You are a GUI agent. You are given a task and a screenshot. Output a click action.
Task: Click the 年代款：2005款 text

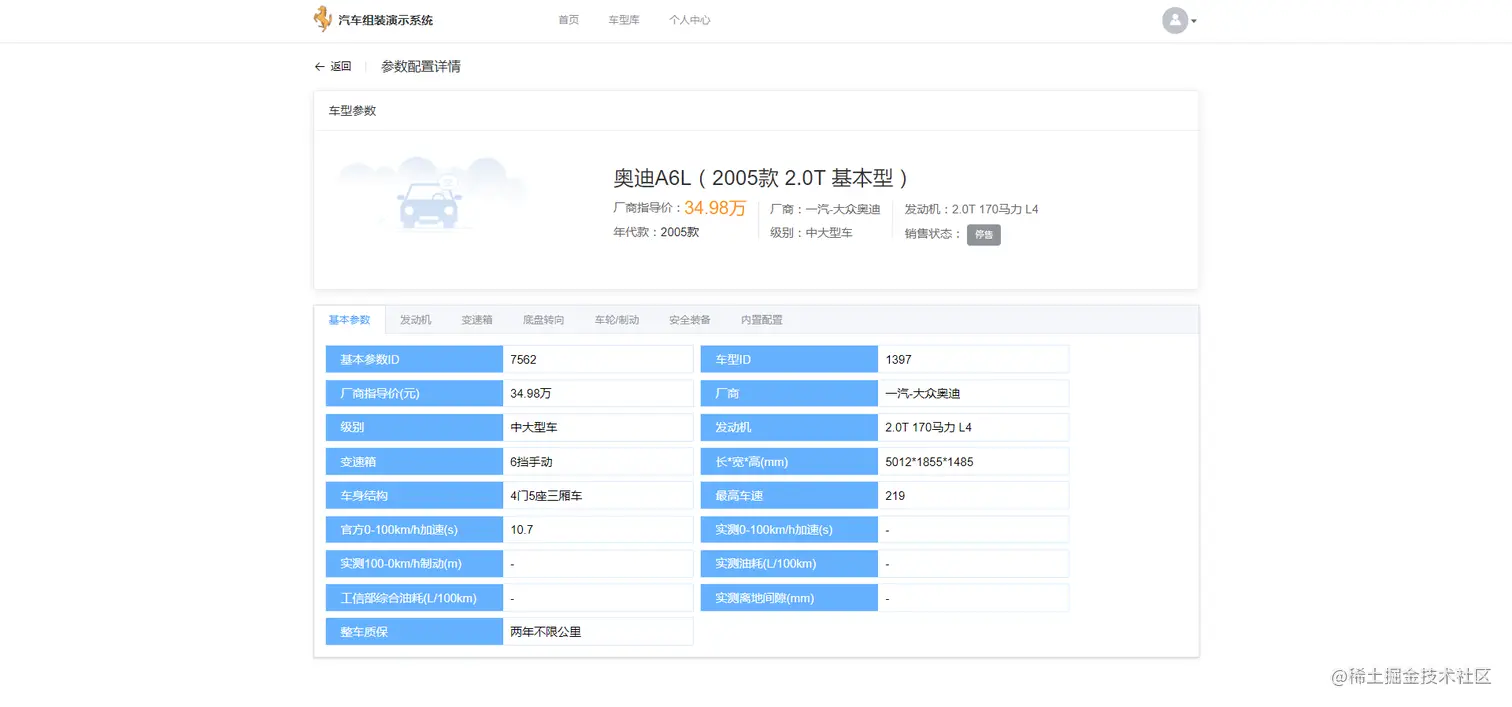656,232
